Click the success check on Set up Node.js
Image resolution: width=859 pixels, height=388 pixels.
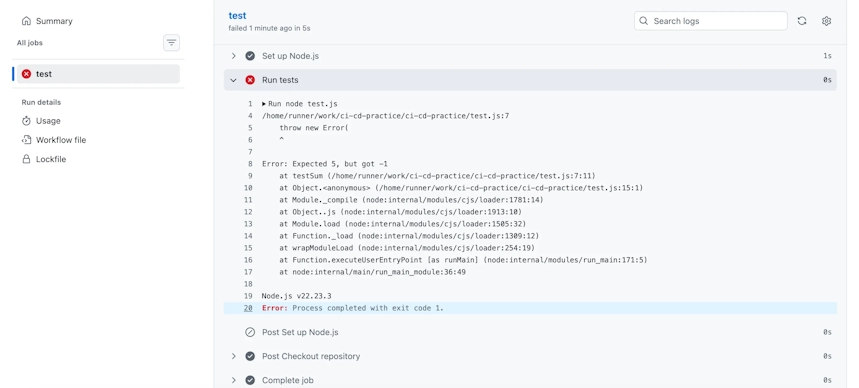point(250,56)
